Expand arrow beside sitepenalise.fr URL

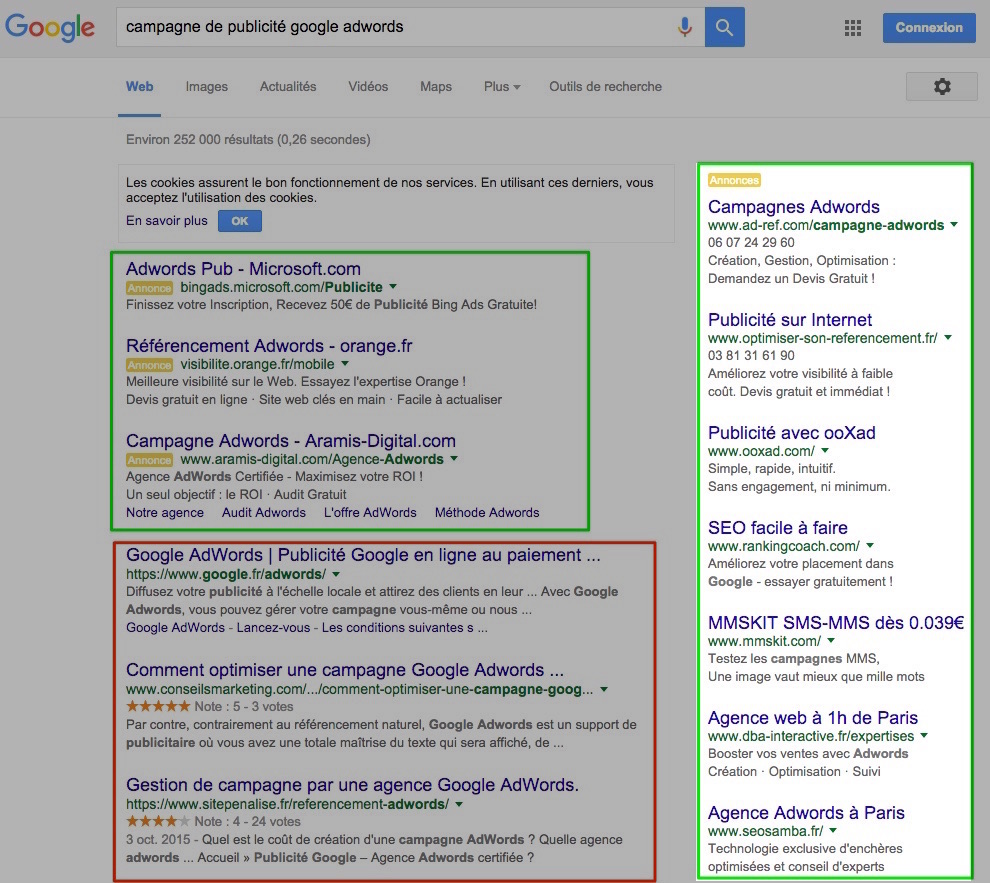tap(459, 804)
